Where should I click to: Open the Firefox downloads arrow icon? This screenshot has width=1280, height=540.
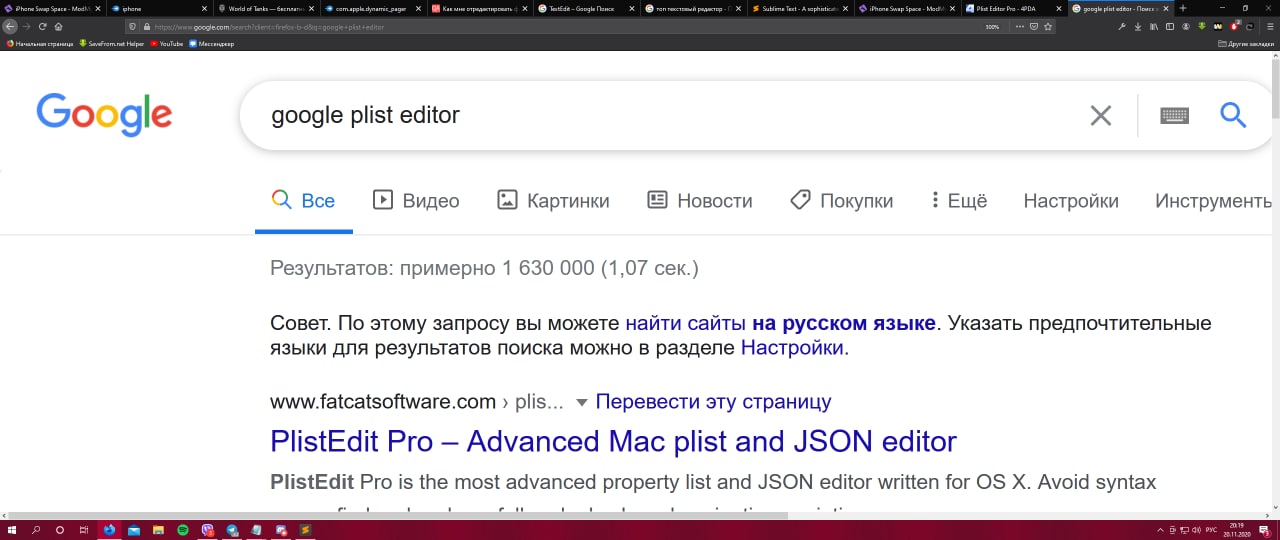pos(1138,26)
